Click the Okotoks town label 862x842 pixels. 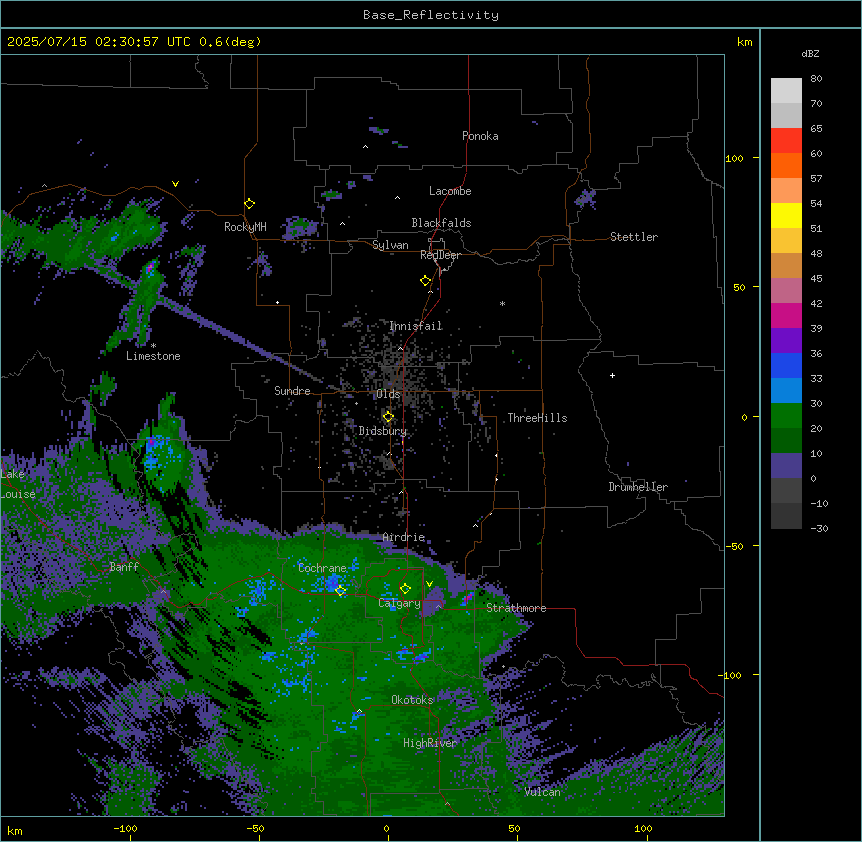pyautogui.click(x=412, y=700)
